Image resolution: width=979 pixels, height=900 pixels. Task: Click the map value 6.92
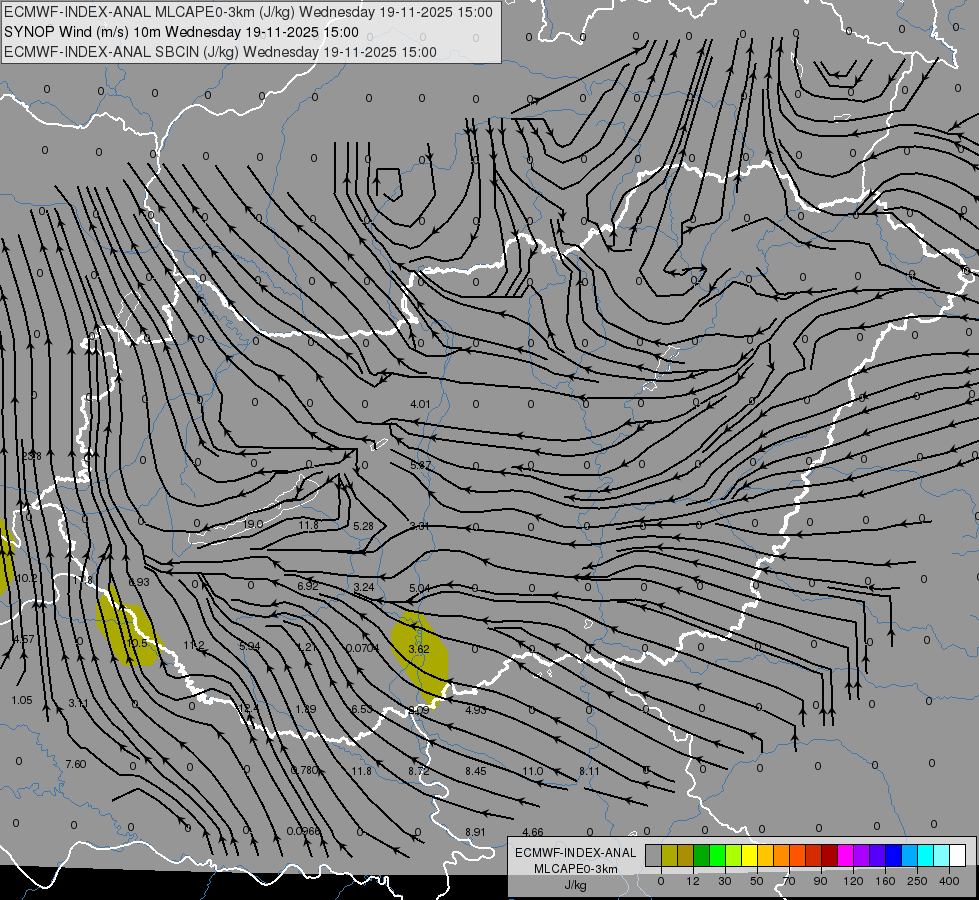pos(308,586)
